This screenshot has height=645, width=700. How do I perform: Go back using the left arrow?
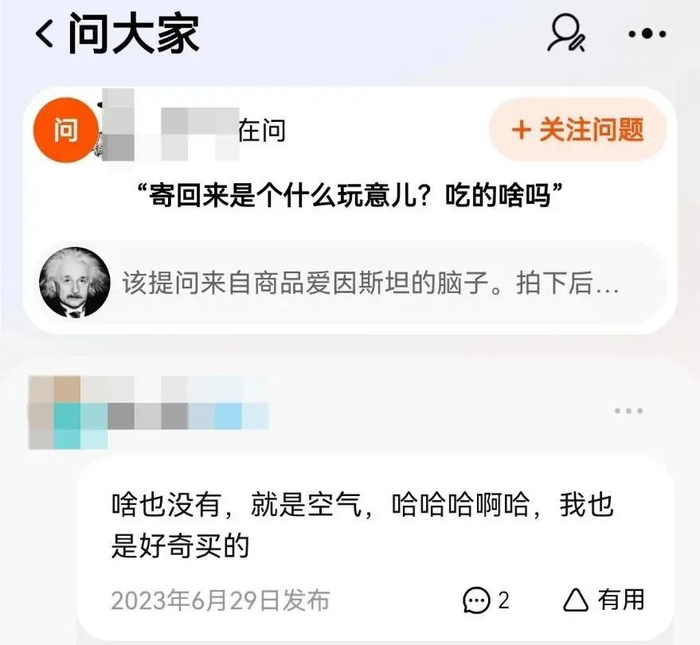(x=45, y=34)
